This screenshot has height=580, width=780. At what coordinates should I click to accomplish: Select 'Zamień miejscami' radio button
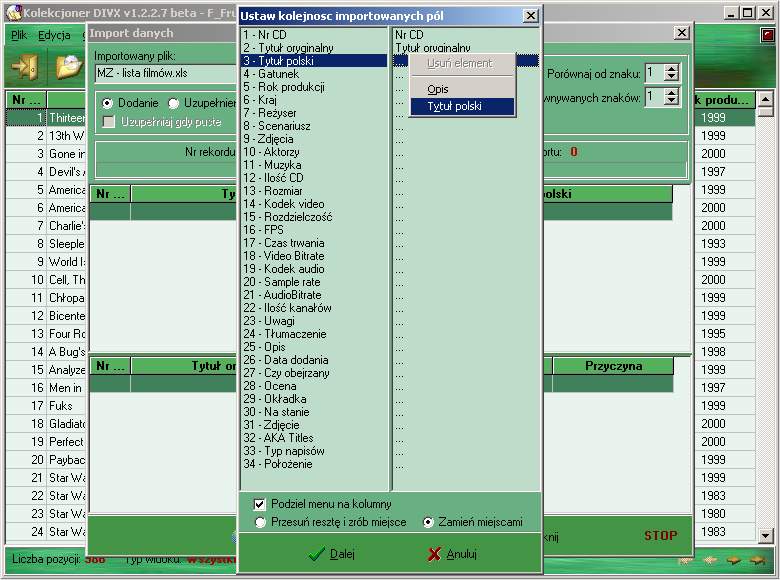428,522
